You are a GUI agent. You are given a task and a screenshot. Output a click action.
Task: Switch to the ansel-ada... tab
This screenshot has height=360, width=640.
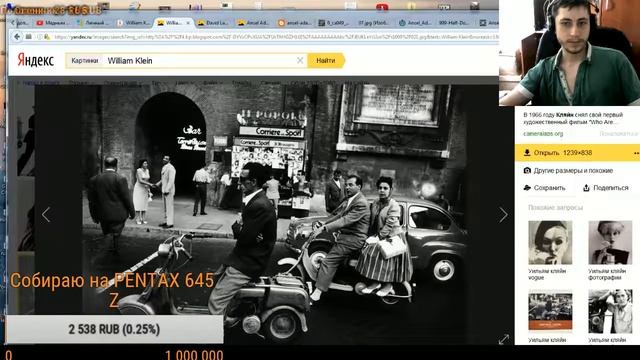pyautogui.click(x=293, y=23)
